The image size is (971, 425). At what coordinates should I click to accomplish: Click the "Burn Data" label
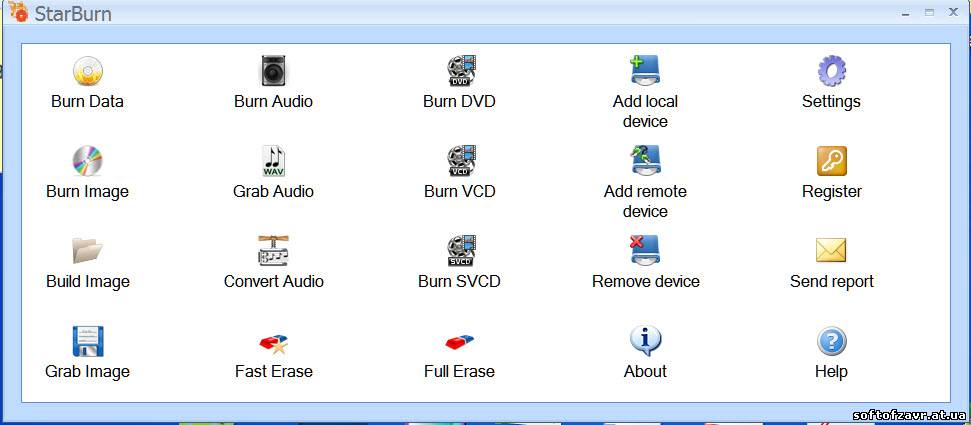(x=87, y=102)
